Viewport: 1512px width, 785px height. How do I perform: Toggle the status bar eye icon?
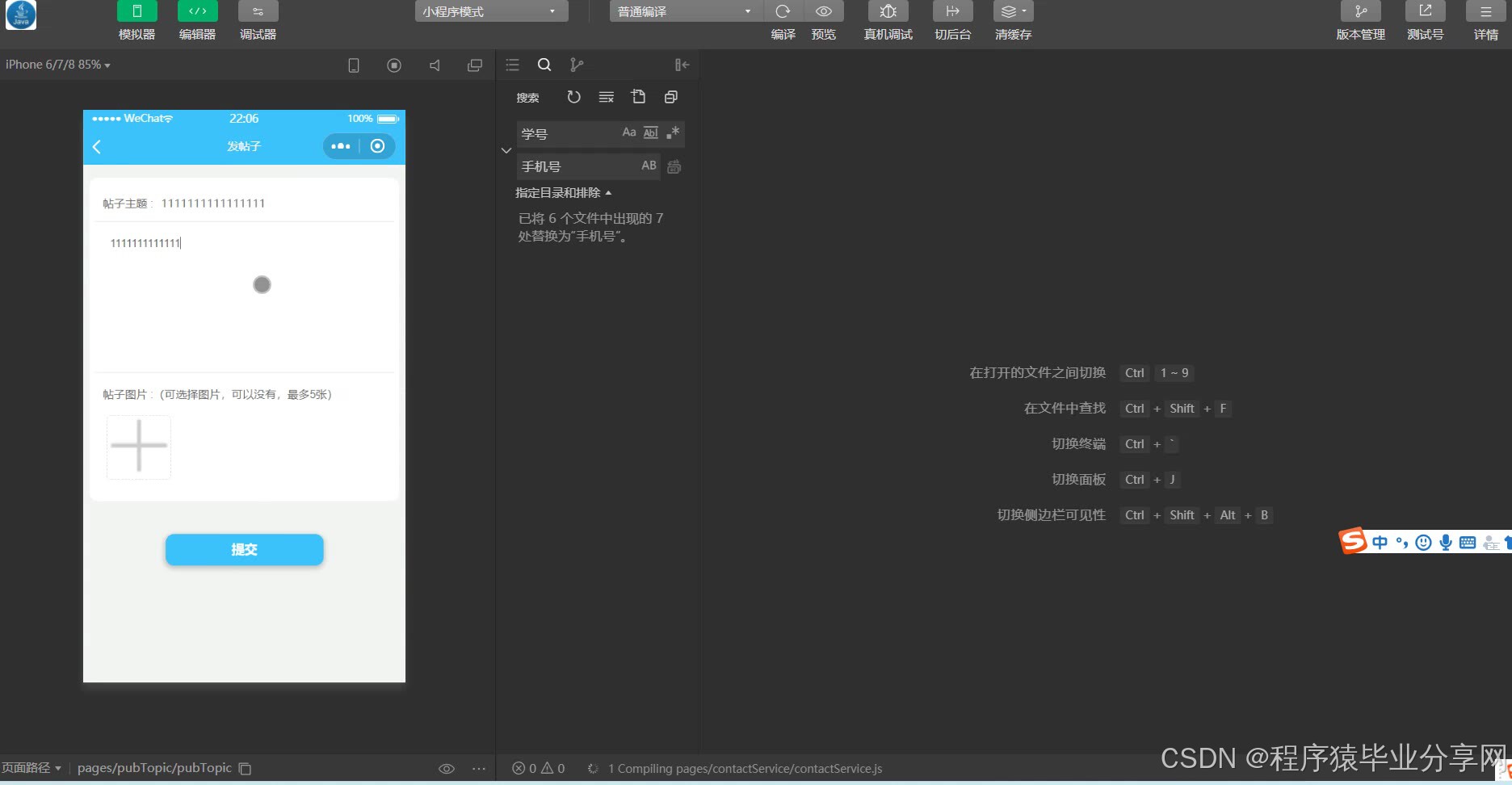tap(447, 768)
